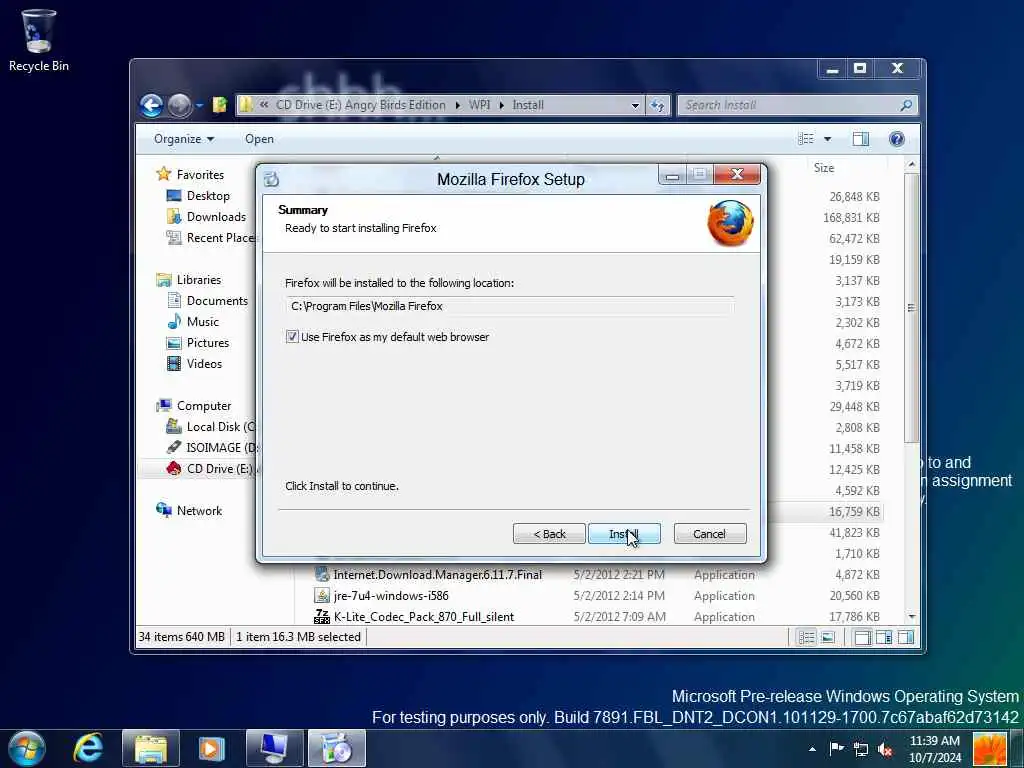Click the refresh button beside address bar

657,105
